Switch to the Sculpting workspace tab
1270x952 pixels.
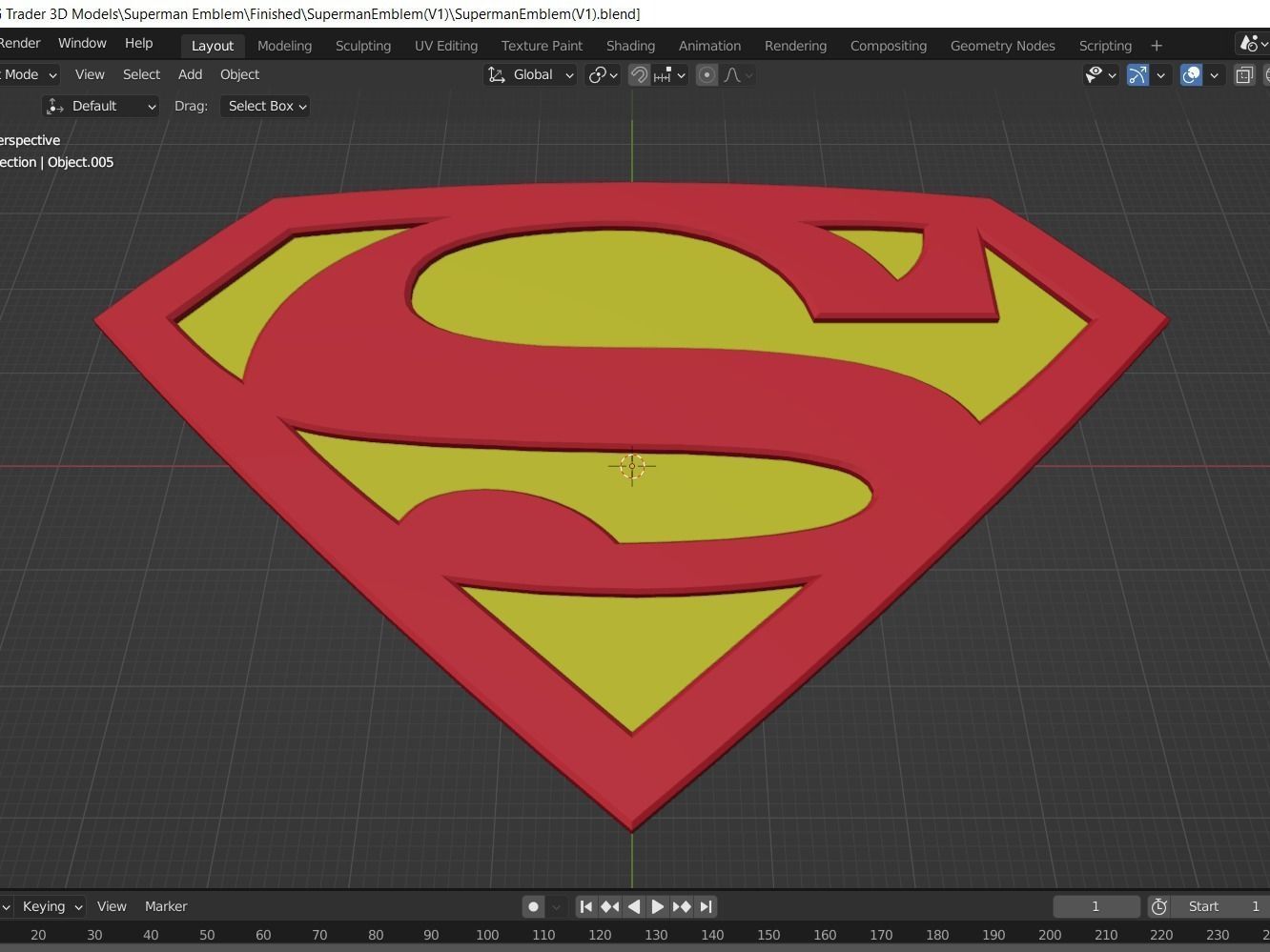363,46
